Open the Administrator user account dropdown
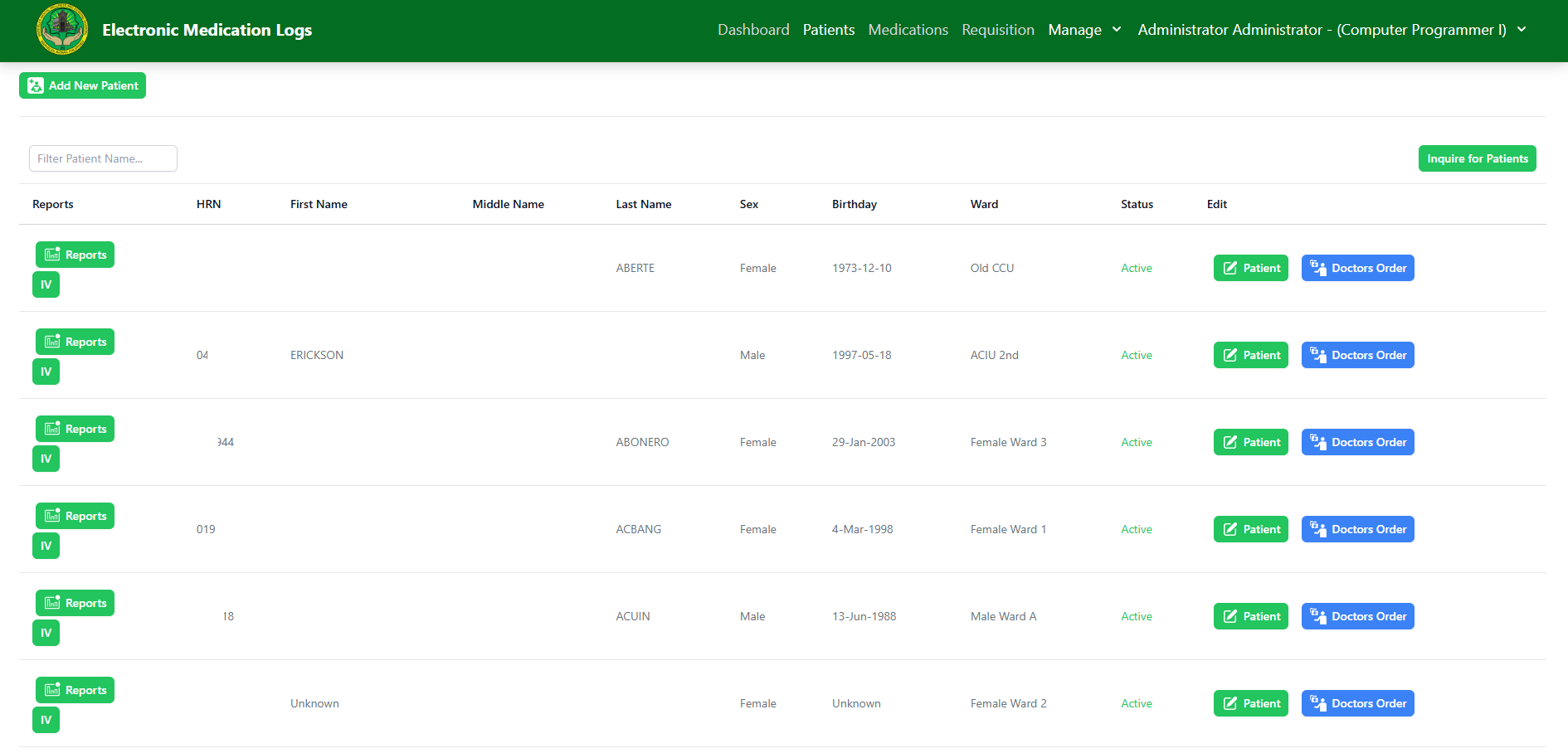Screen dimensions: 1568x753 [x=1331, y=30]
